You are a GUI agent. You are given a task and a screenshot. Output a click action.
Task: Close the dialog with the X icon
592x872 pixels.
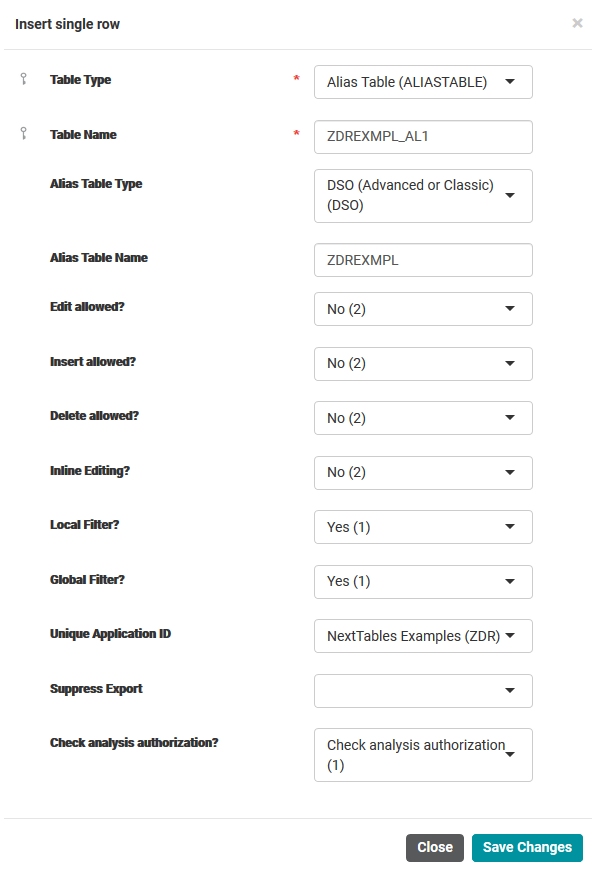(578, 23)
